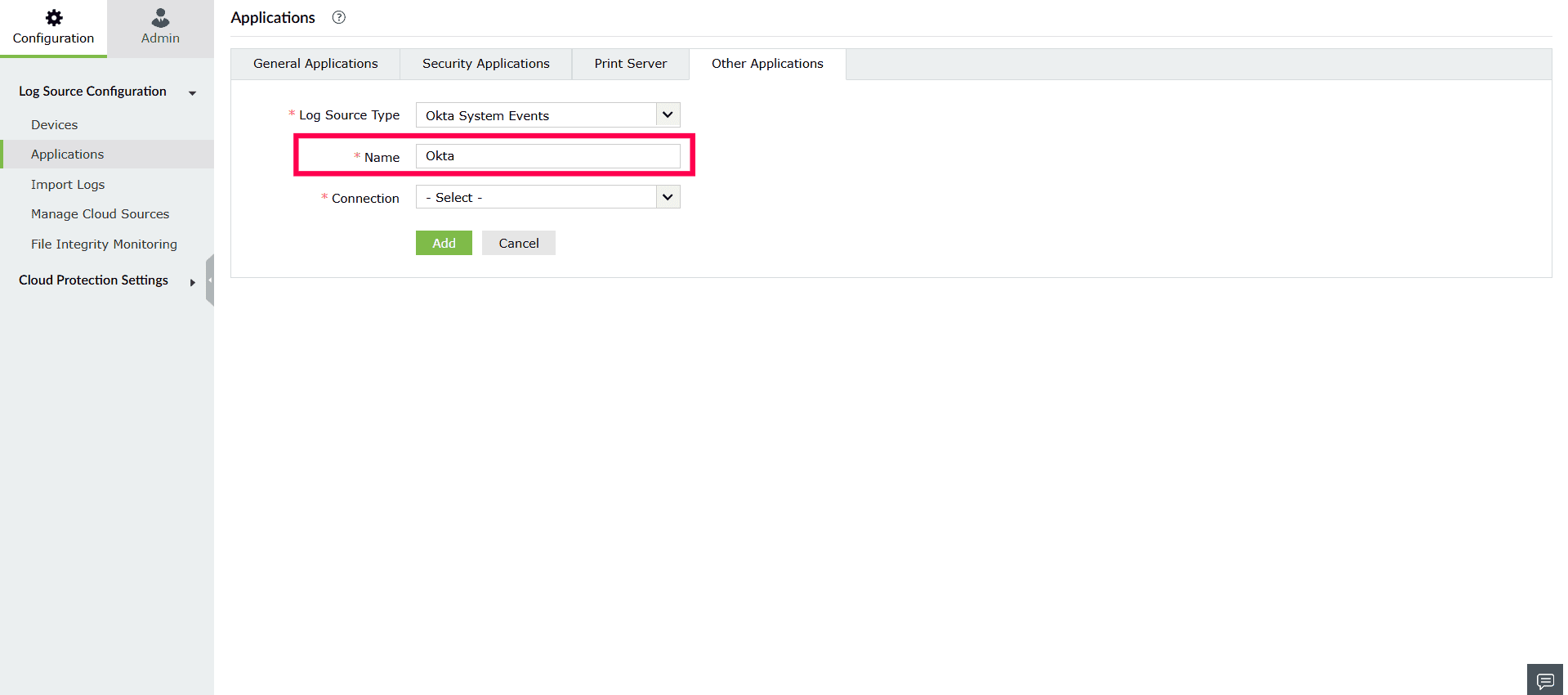This screenshot has height=695, width=1568.
Task: Open the Configuration section
Action: (x=53, y=28)
